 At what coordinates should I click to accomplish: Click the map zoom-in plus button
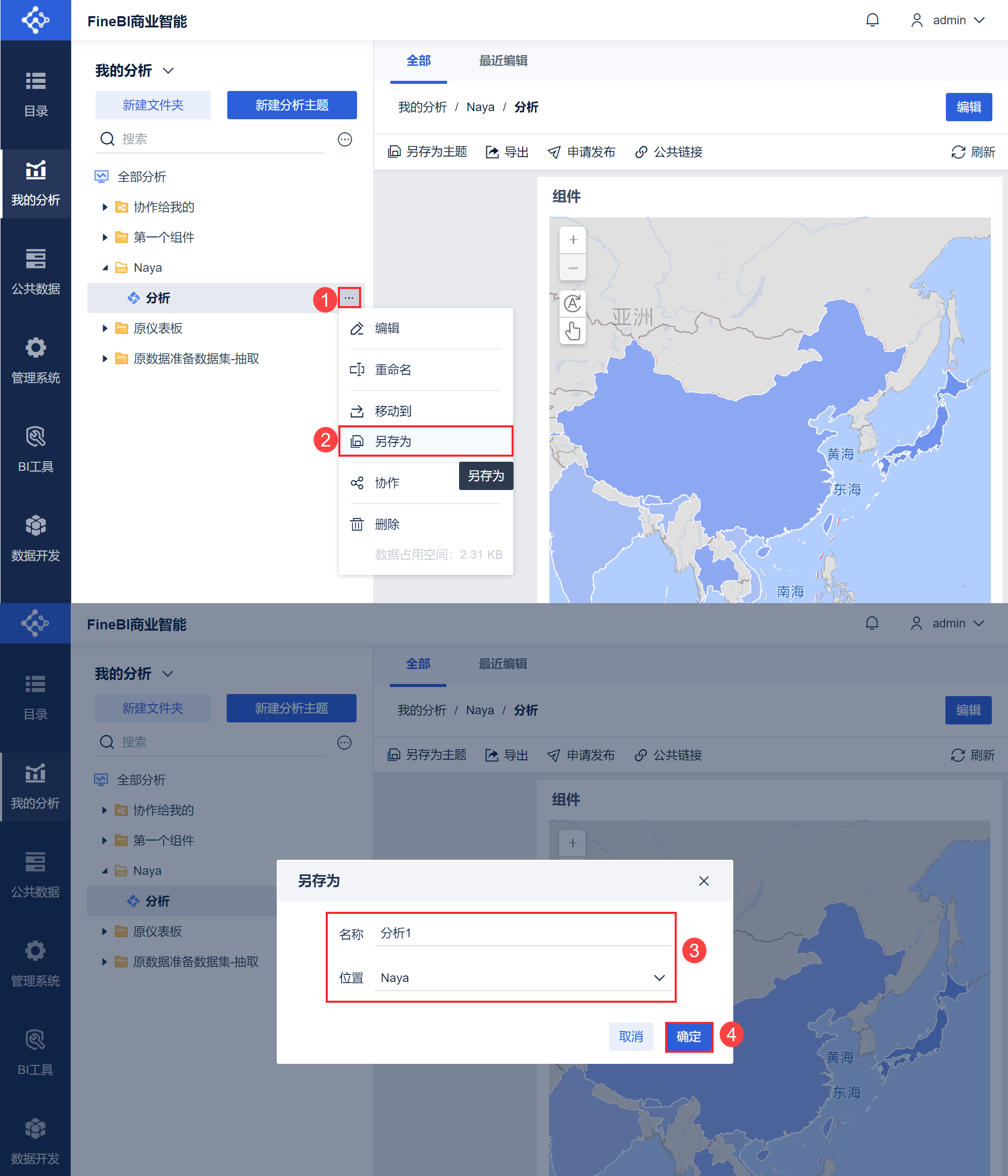point(573,240)
